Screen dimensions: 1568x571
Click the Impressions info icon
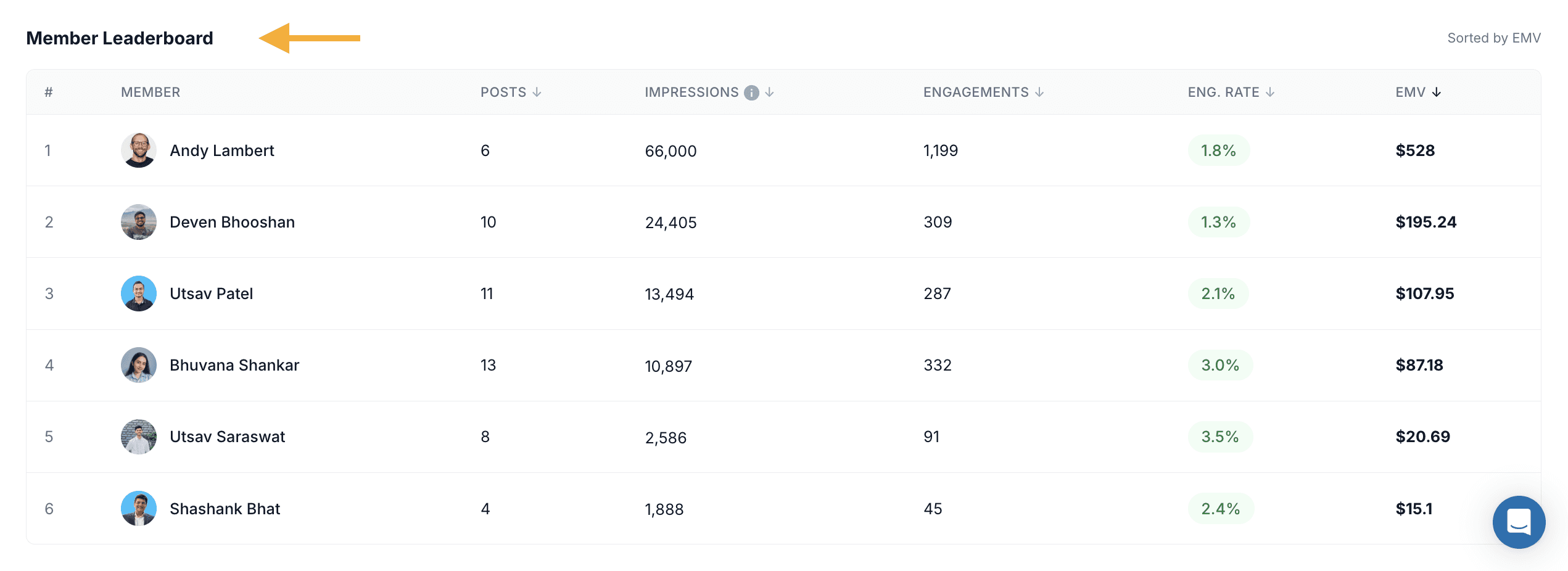[x=751, y=92]
